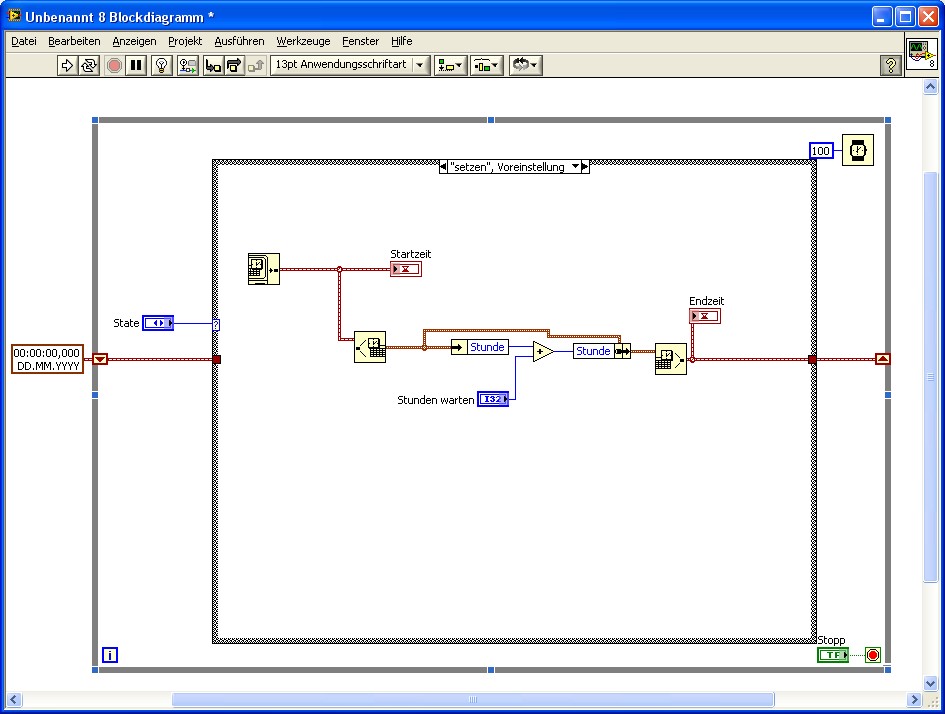Click the vertical scrollbar thumb
Screen dimensions: 945x714
tap(930, 377)
